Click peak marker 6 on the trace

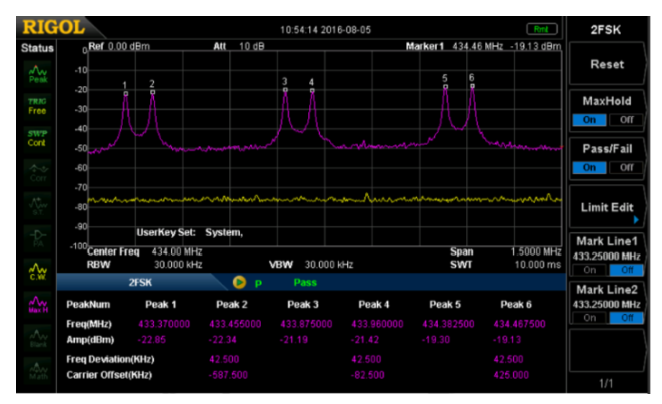(472, 86)
